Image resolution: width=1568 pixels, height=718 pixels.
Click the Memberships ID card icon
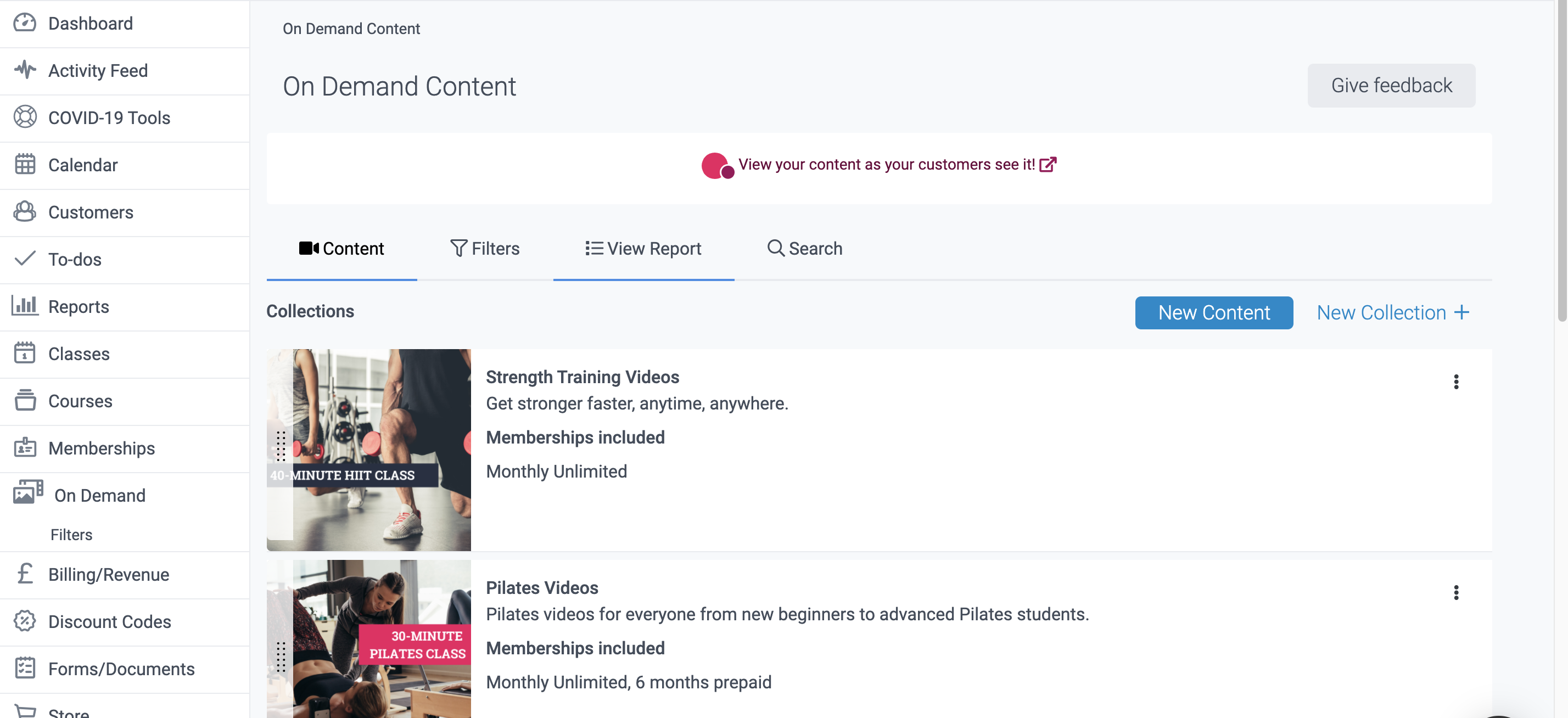[25, 448]
